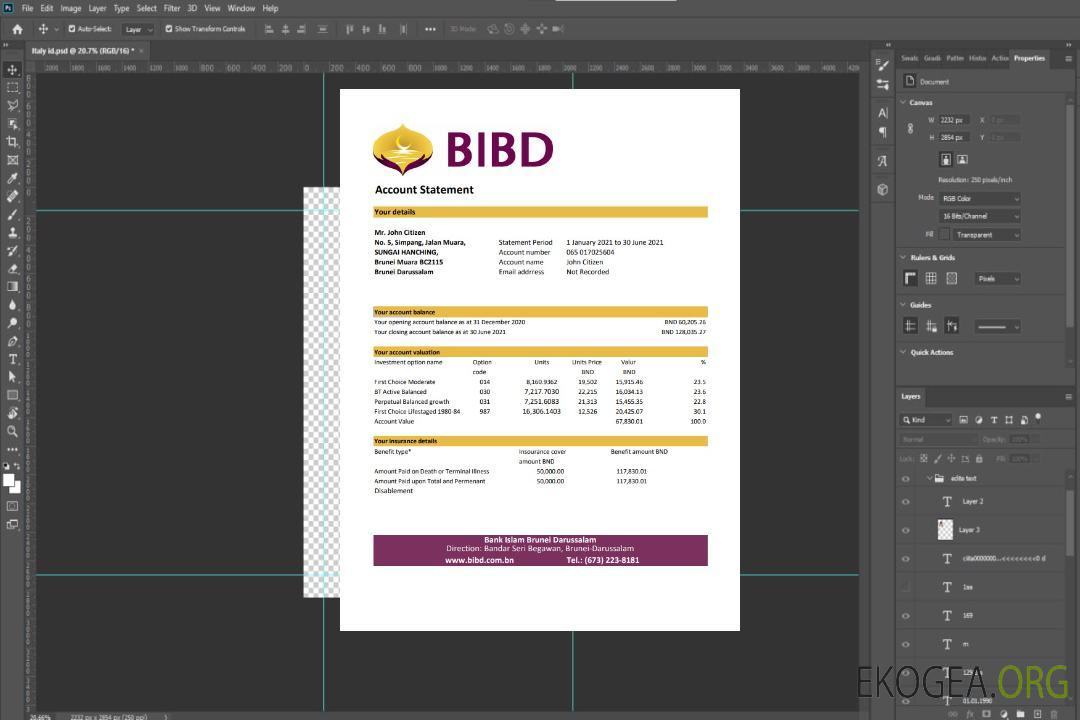Select the Zoom tool

pos(12,431)
